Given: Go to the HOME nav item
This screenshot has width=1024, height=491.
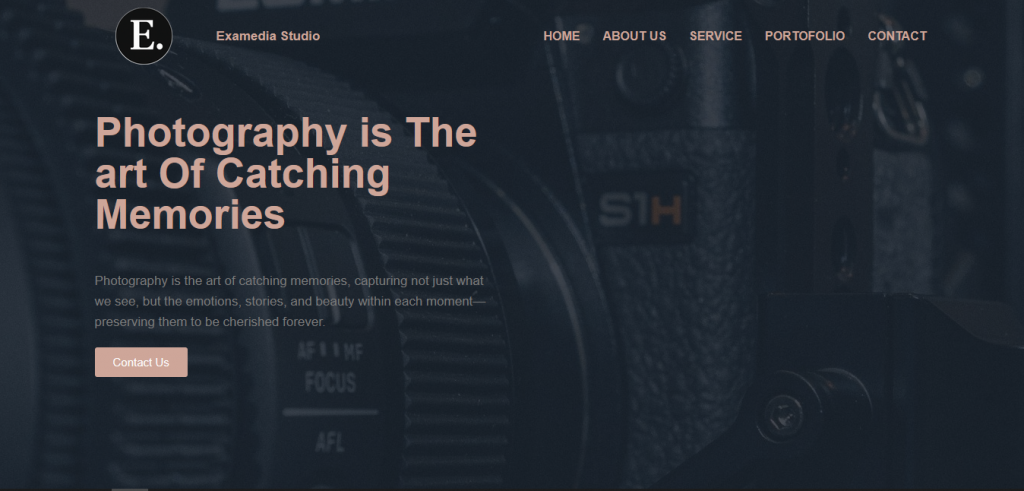Looking at the screenshot, I should (562, 36).
